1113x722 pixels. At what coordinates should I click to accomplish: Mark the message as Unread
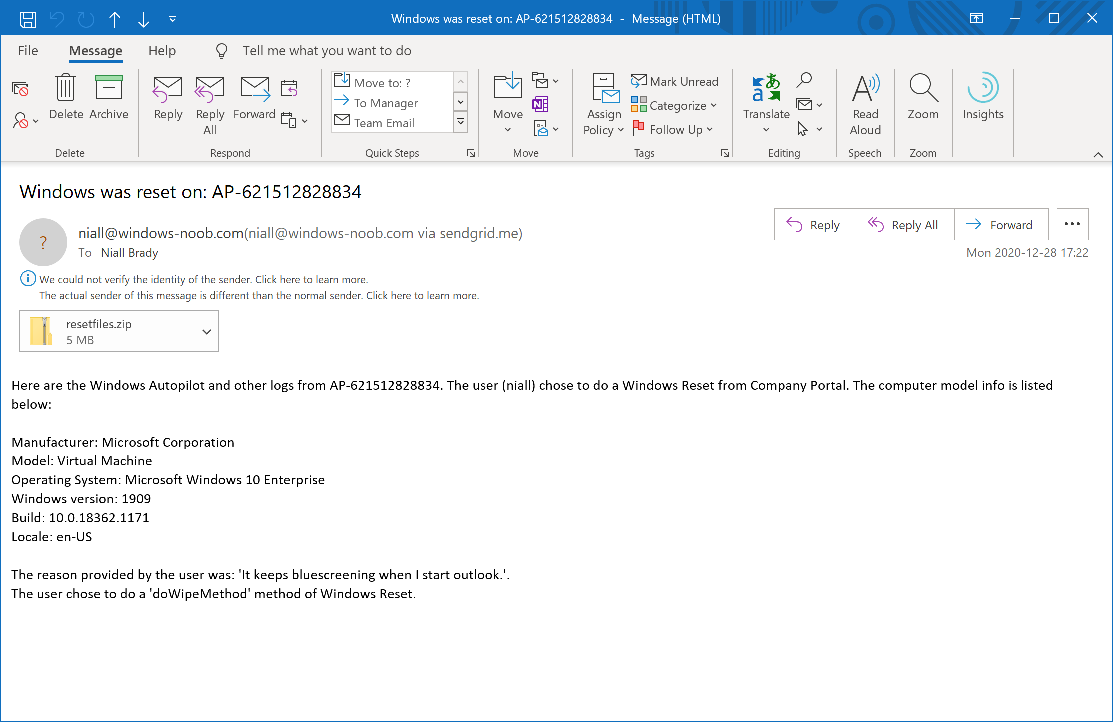675,82
